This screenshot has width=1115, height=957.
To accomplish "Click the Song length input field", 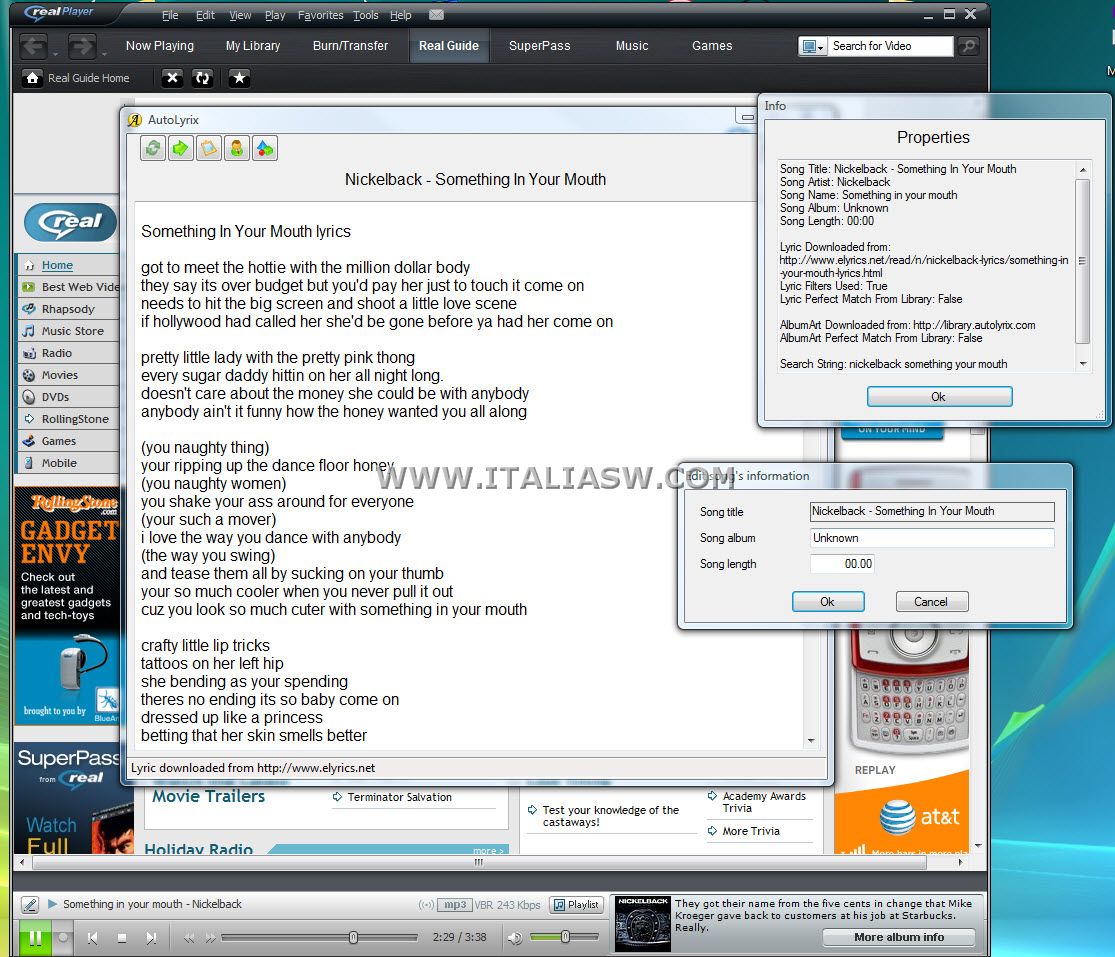I will tap(843, 564).
